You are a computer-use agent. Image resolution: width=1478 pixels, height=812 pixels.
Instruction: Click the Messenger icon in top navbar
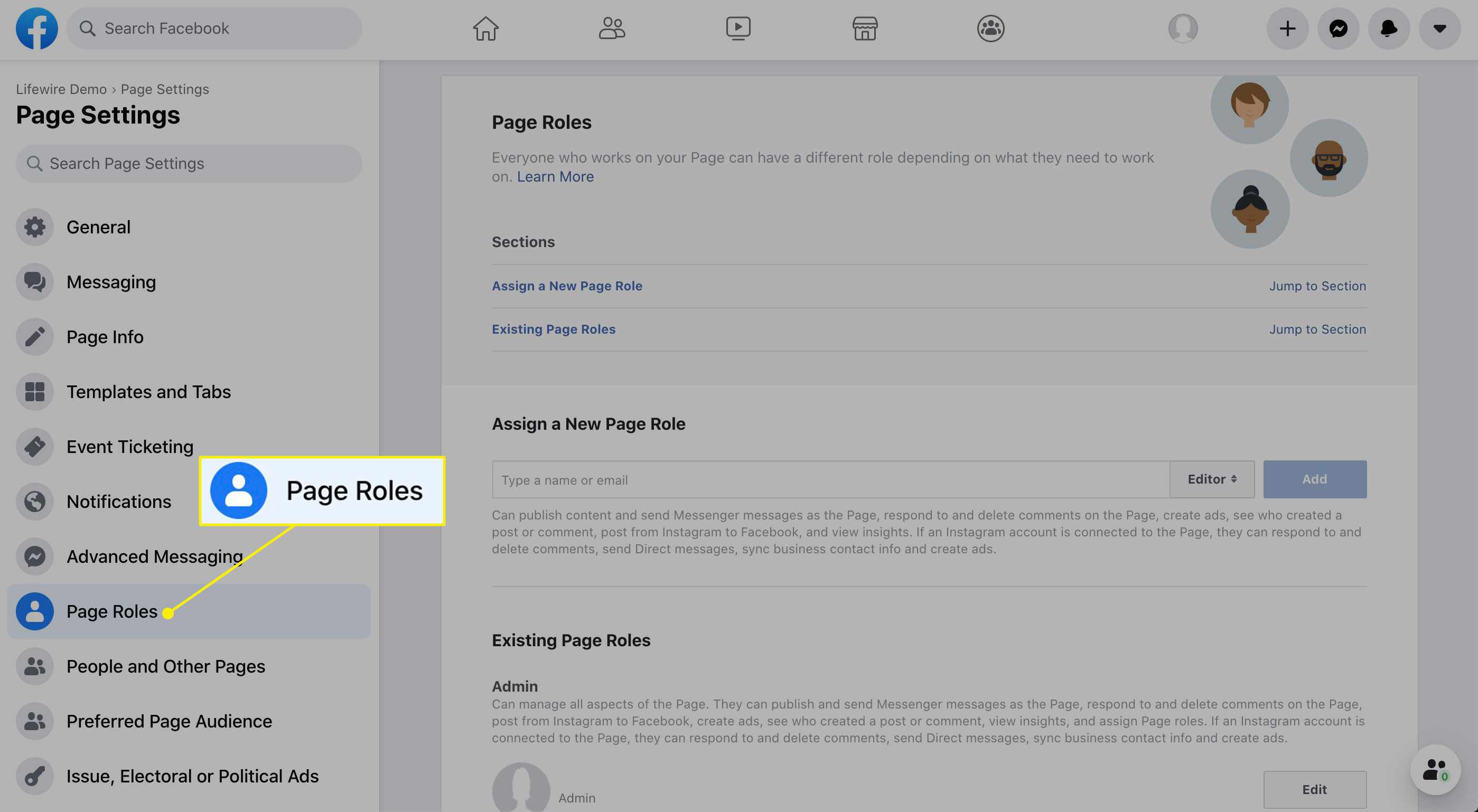pyautogui.click(x=1338, y=28)
